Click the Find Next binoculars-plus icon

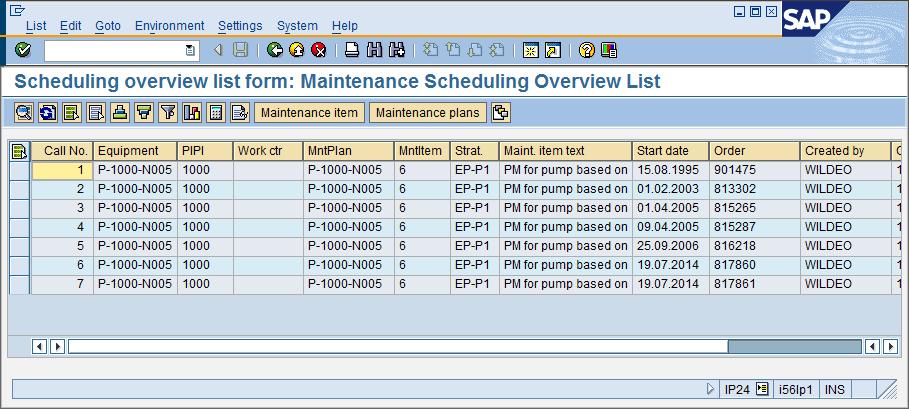(x=397, y=50)
